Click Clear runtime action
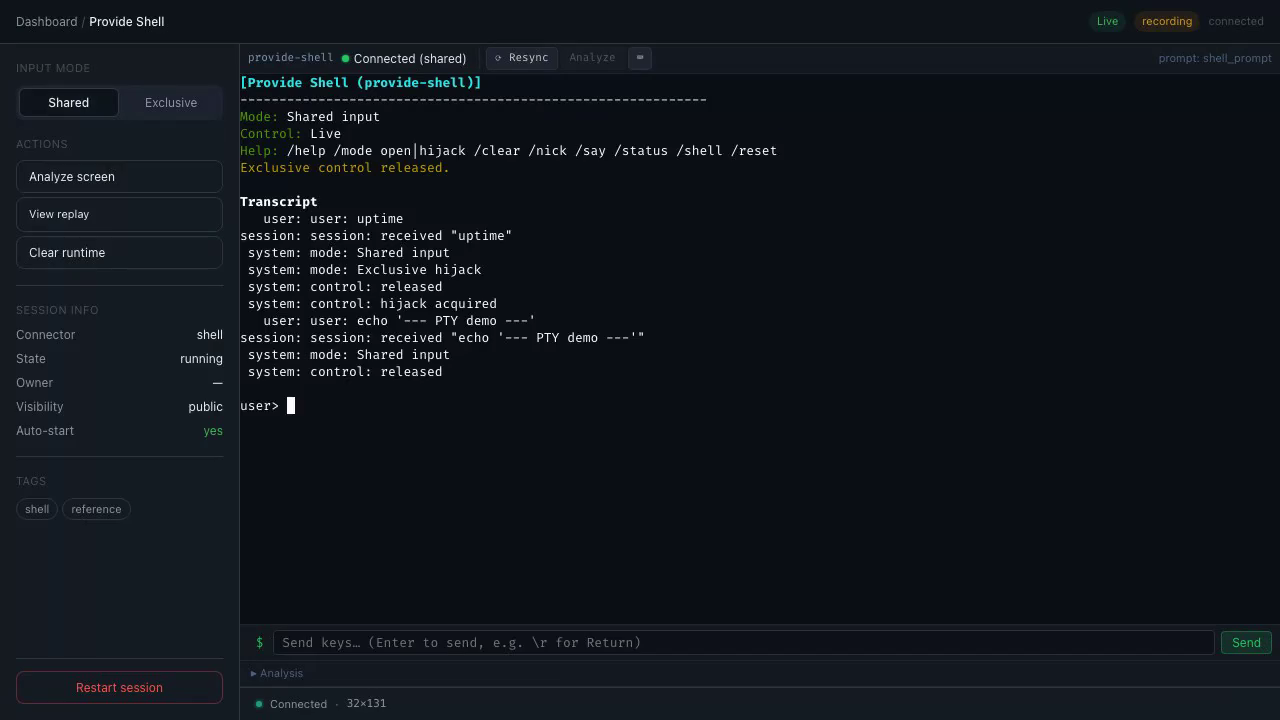Viewport: 1280px width, 720px height. [119, 253]
